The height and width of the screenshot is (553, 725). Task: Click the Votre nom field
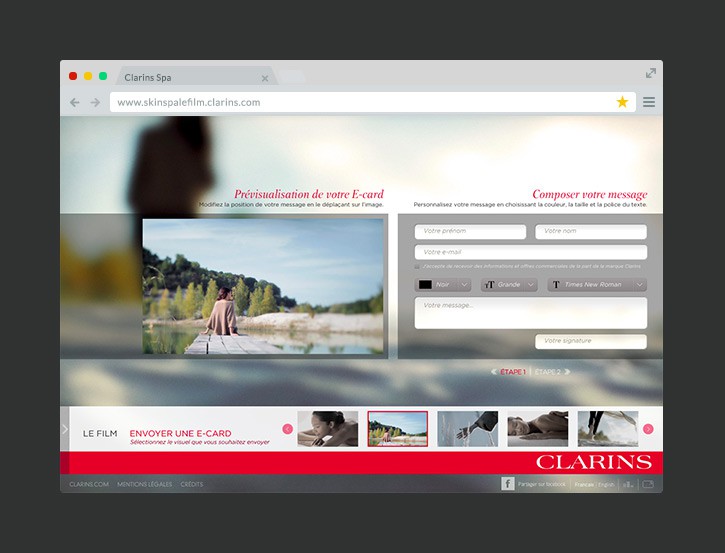click(x=591, y=232)
